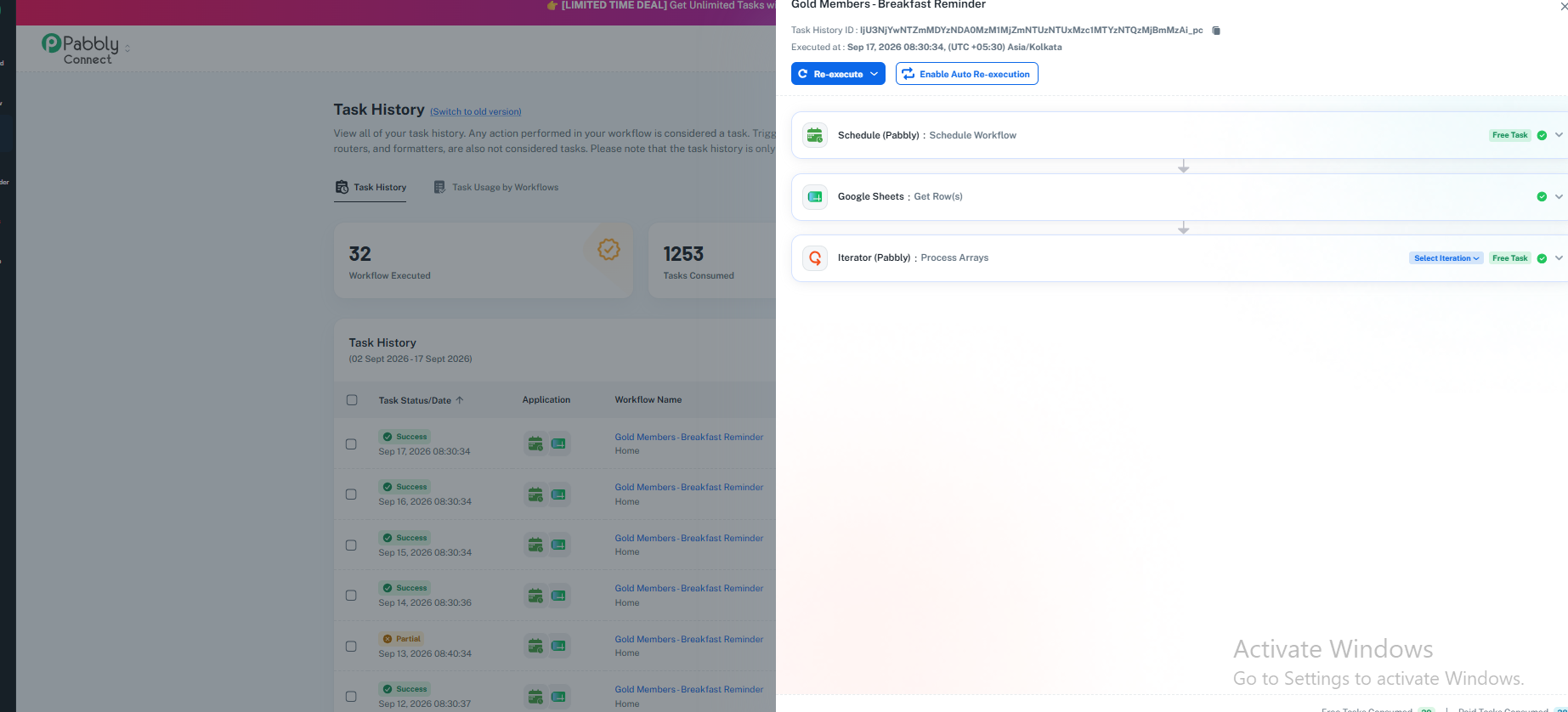This screenshot has width=1568, height=712.
Task: Open the Re-execute dropdown button
Action: pyautogui.click(x=838, y=74)
